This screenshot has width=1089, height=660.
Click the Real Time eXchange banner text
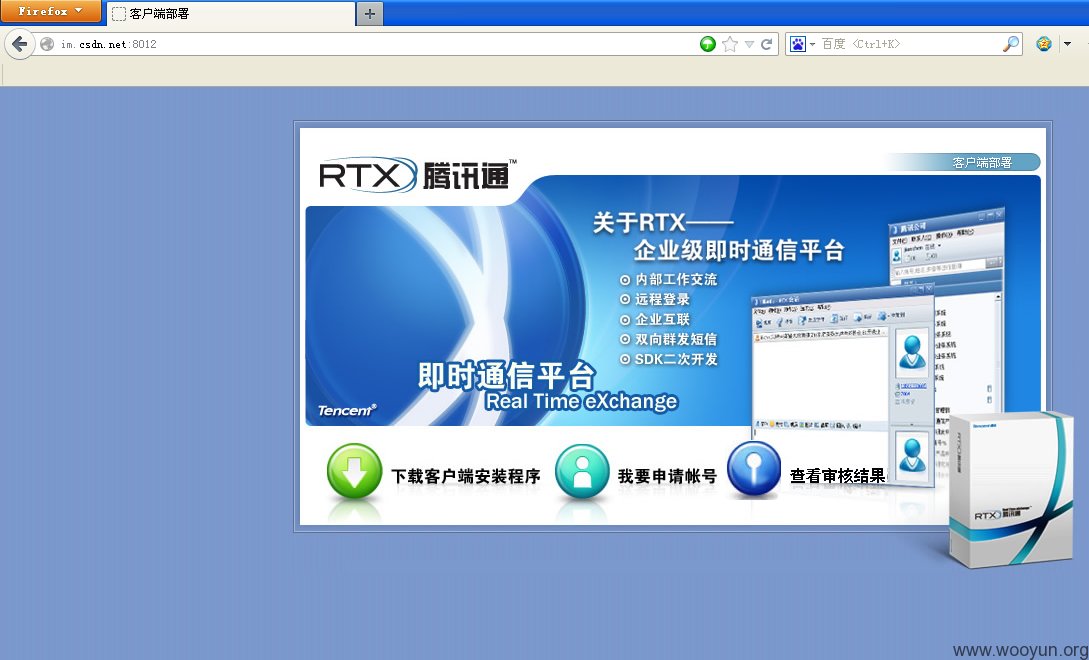tap(581, 401)
